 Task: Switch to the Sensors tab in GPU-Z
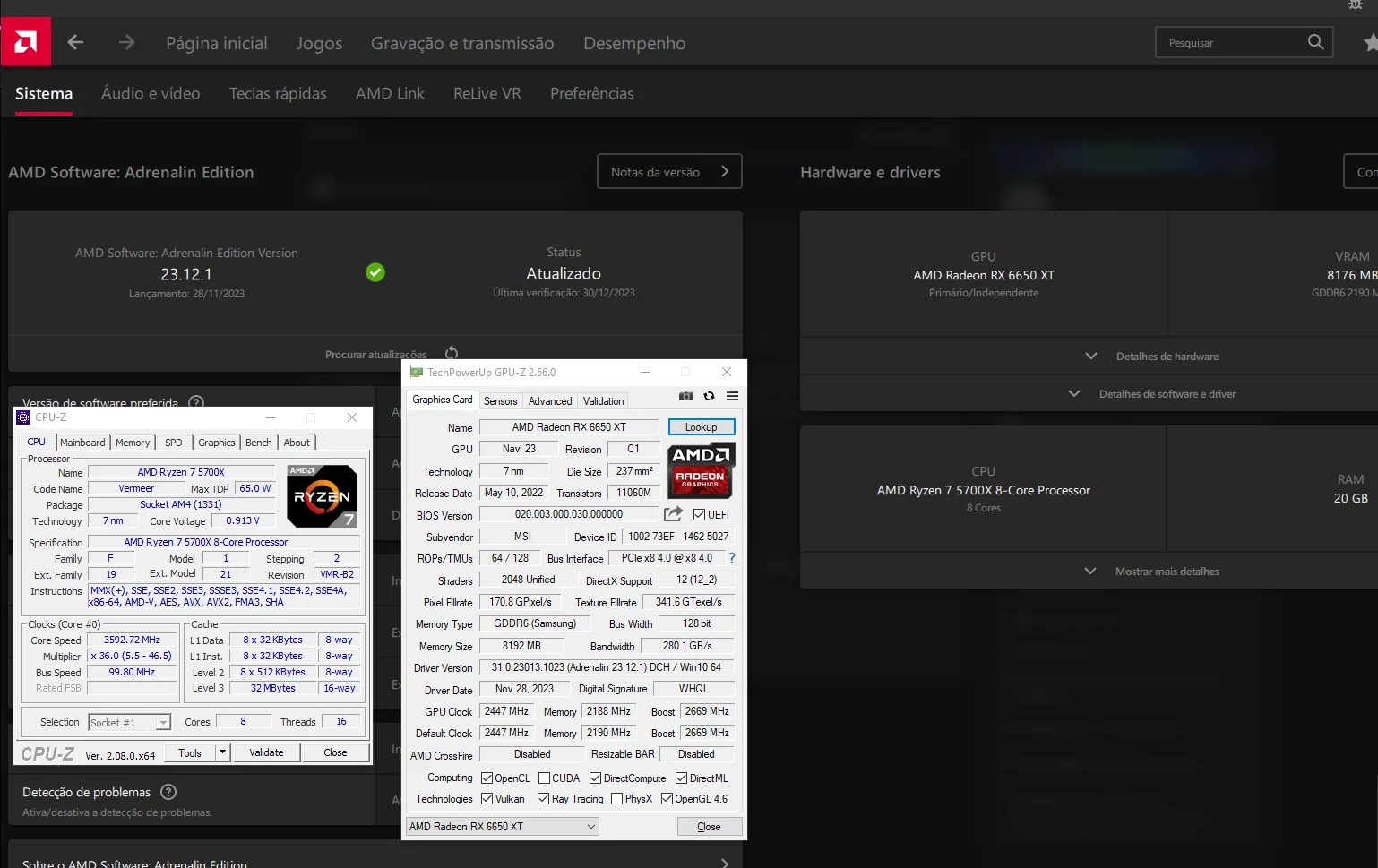[x=500, y=401]
